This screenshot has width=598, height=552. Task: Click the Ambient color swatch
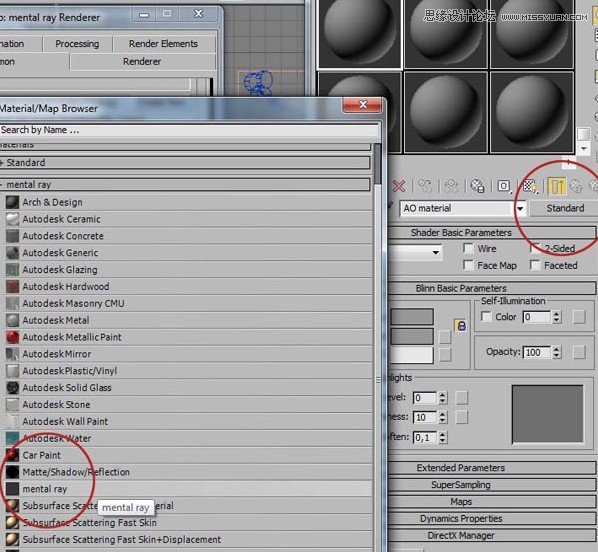coord(412,317)
